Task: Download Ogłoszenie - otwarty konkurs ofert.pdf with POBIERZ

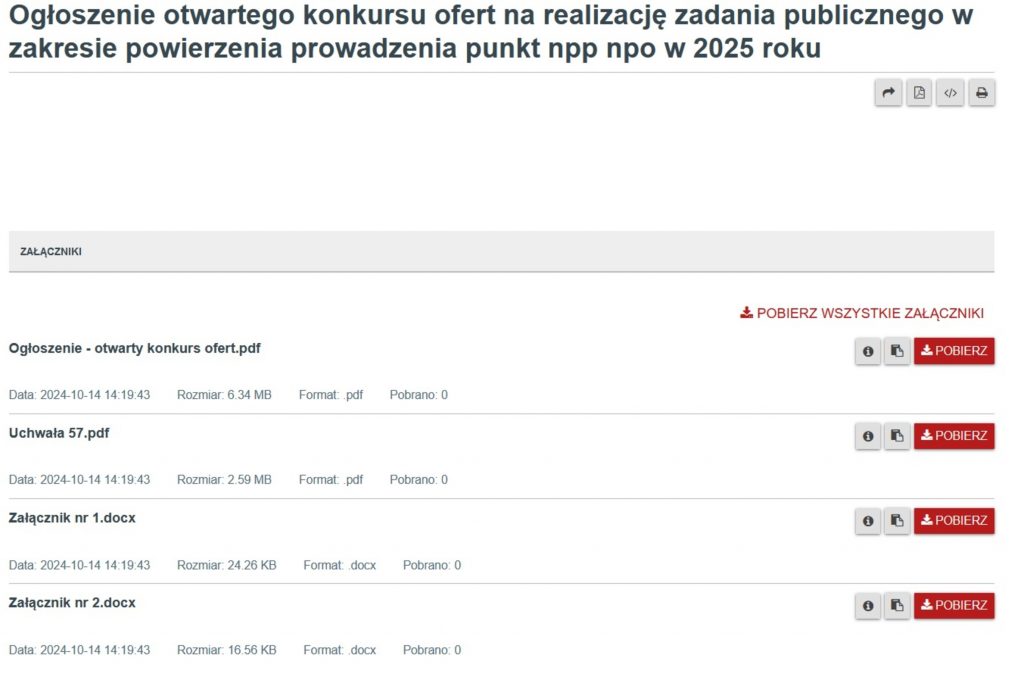Action: 954,351
